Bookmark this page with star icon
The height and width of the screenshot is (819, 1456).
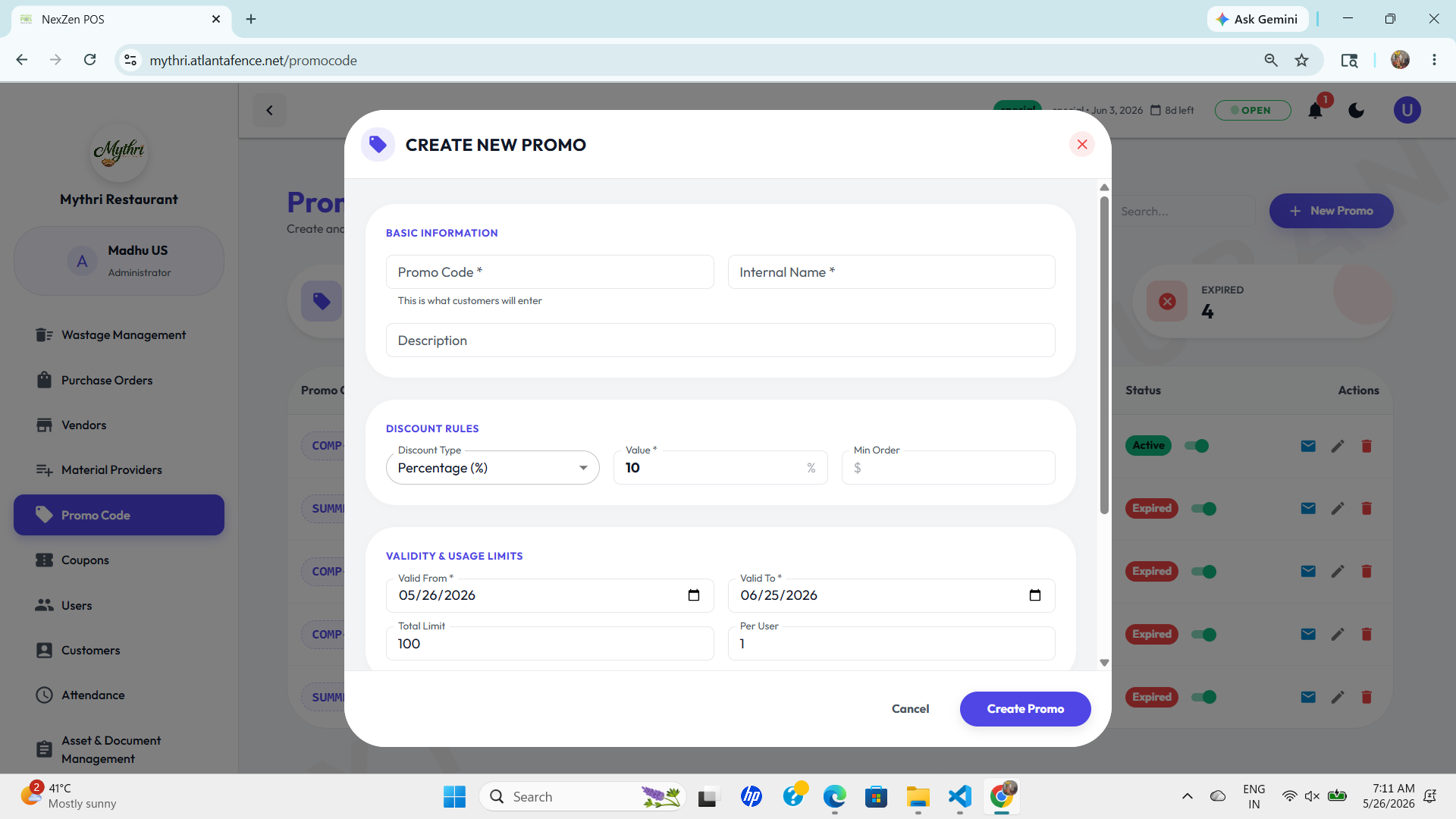[1302, 60]
